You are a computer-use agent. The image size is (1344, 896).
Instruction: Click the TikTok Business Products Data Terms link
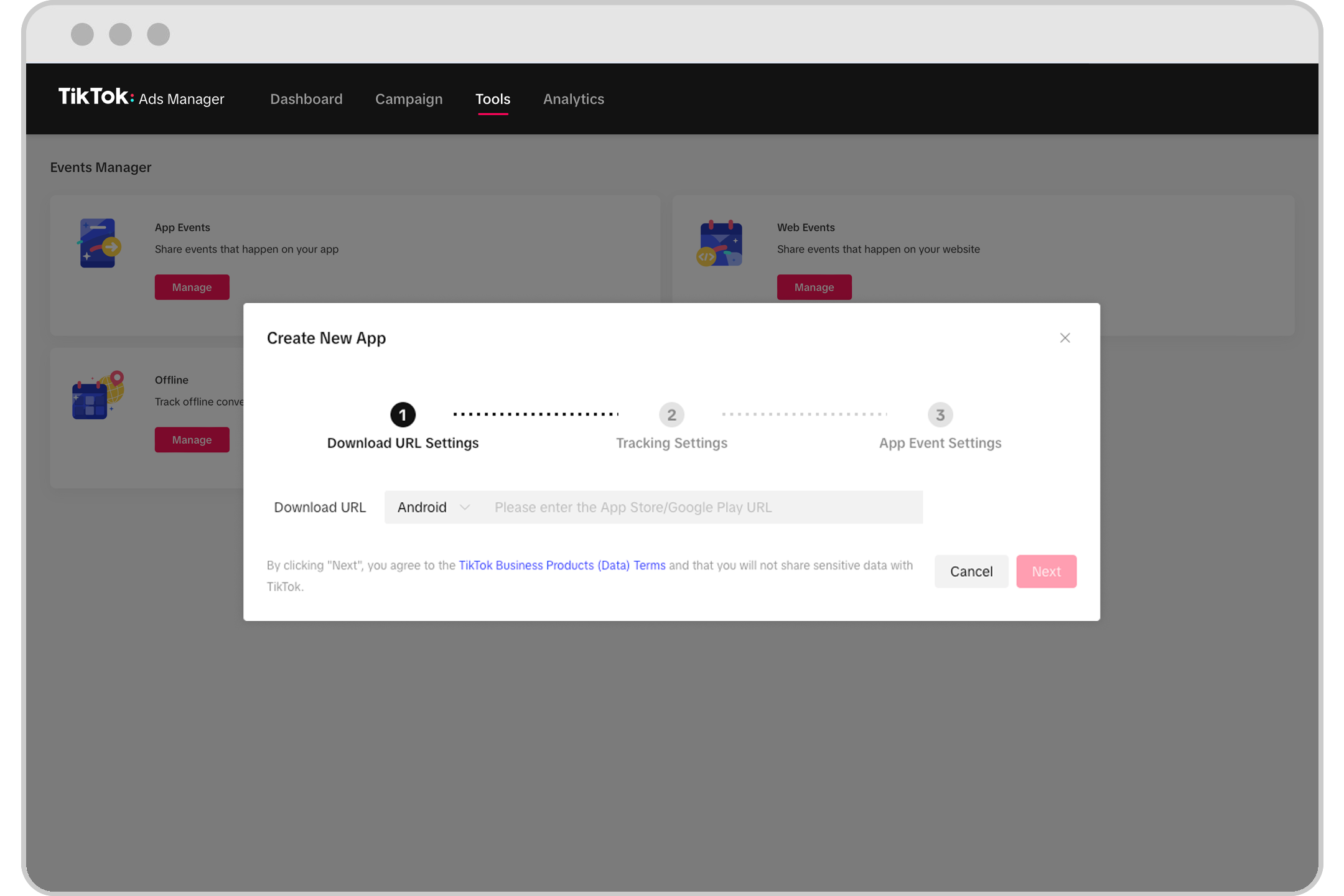562,565
